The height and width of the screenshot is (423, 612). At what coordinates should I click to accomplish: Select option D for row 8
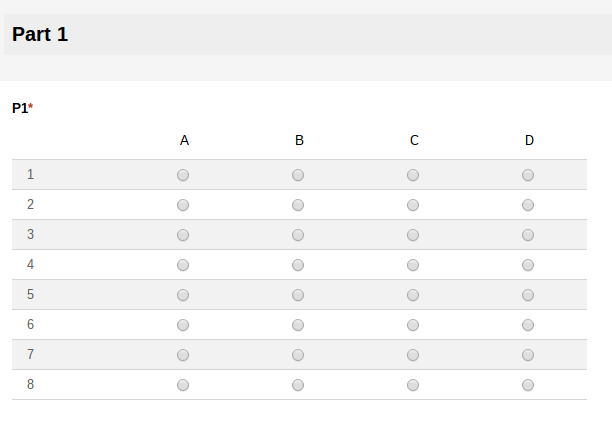point(528,385)
